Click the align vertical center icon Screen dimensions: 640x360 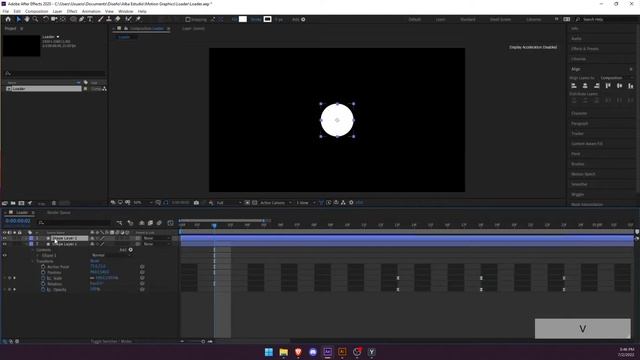620,86
